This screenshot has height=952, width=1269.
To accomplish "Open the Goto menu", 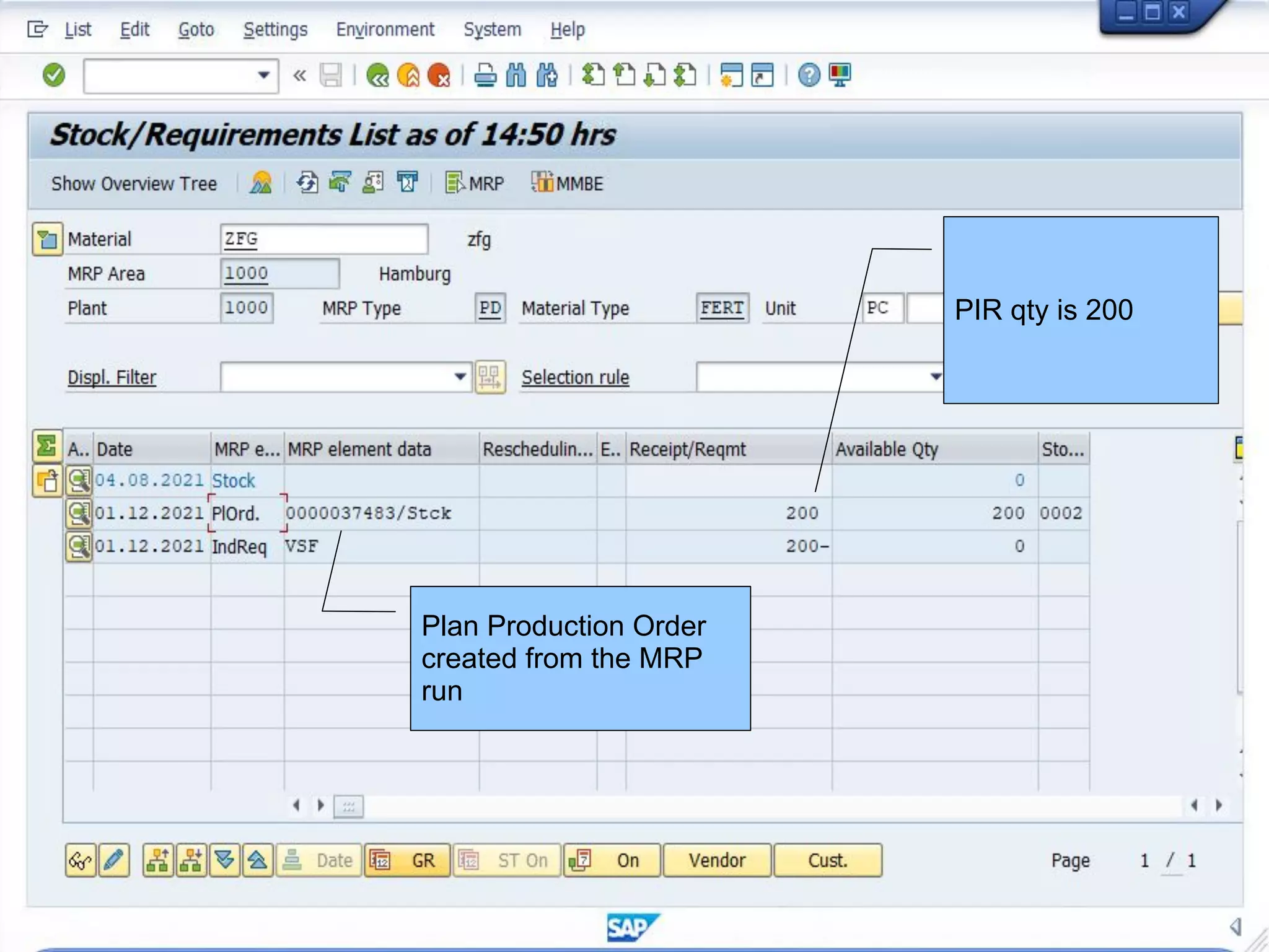I will click(196, 29).
